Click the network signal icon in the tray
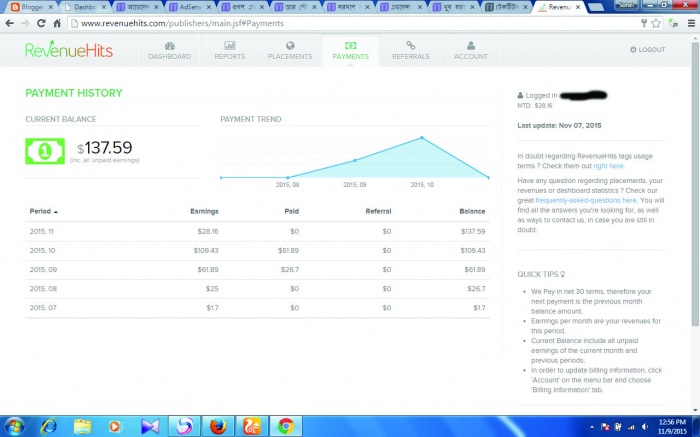 [631, 427]
